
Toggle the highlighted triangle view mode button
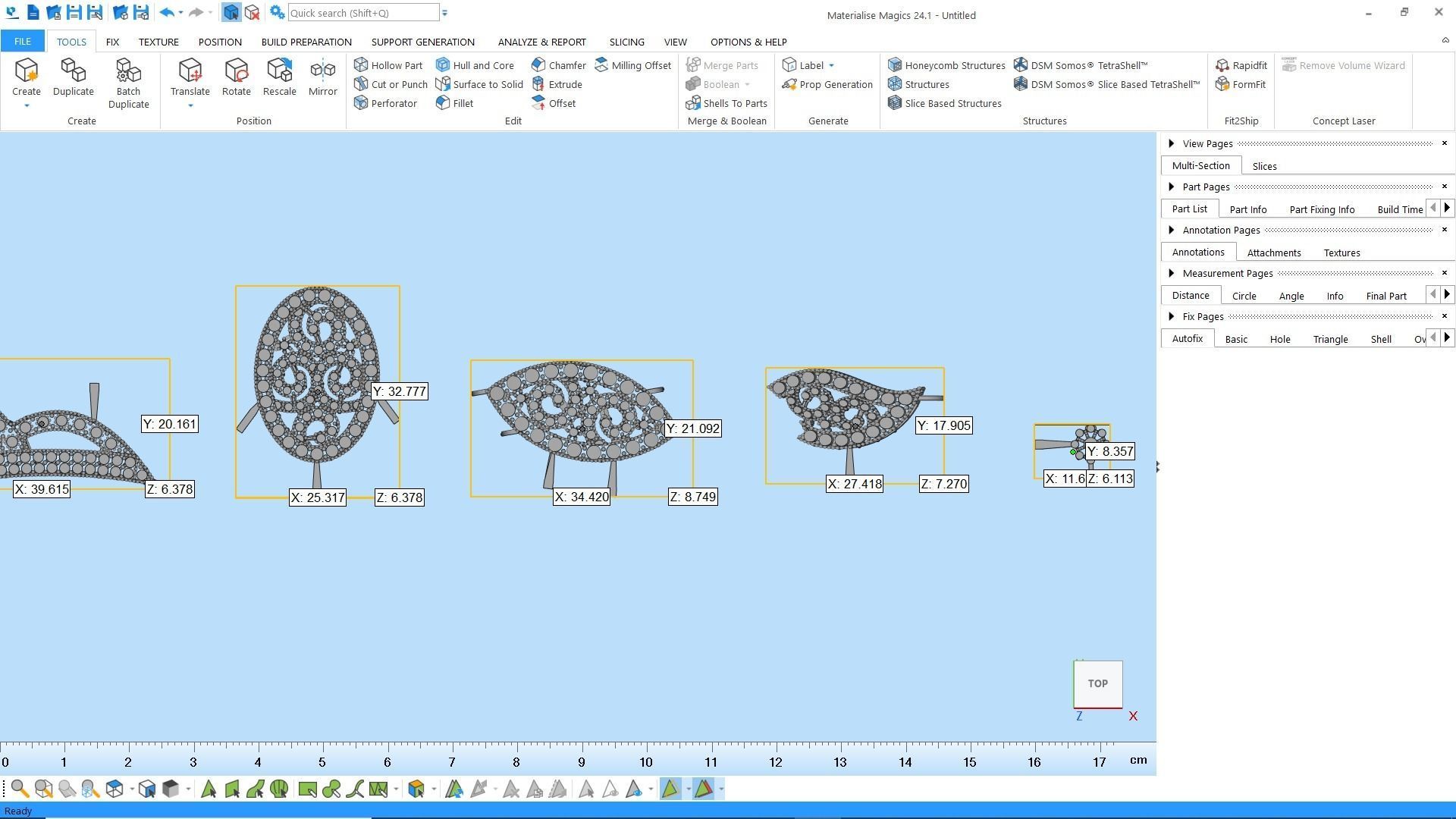click(x=670, y=789)
